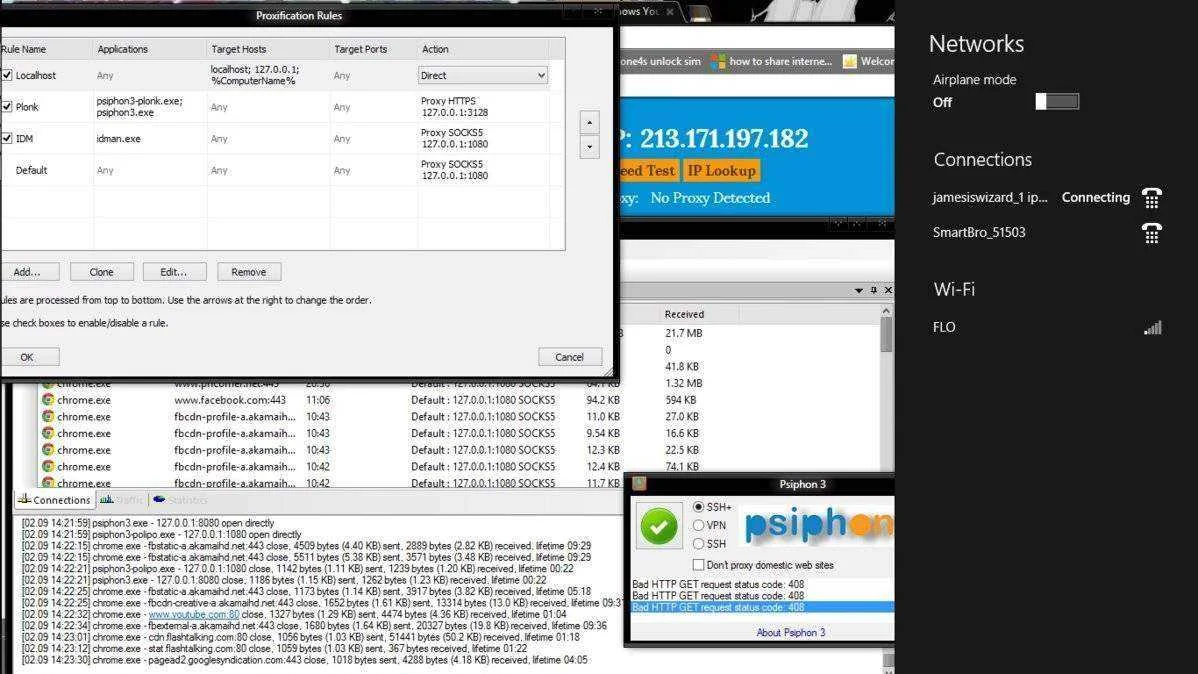This screenshot has width=1198, height=674.
Task: Move the selected rule up with the up arrow
Action: 589,122
